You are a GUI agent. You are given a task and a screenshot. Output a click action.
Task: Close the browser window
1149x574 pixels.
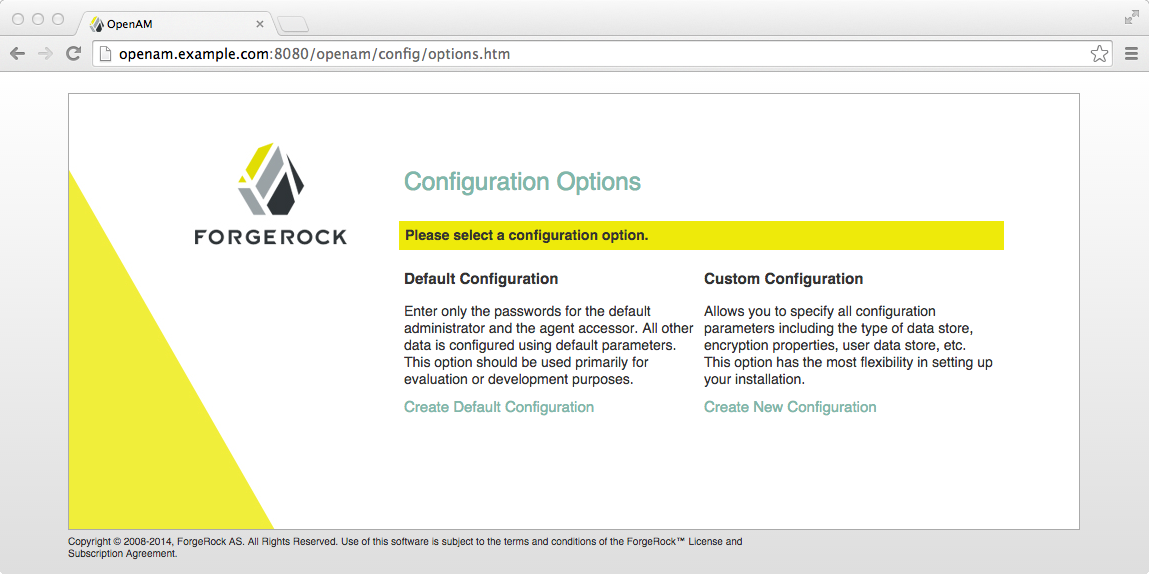point(18,19)
